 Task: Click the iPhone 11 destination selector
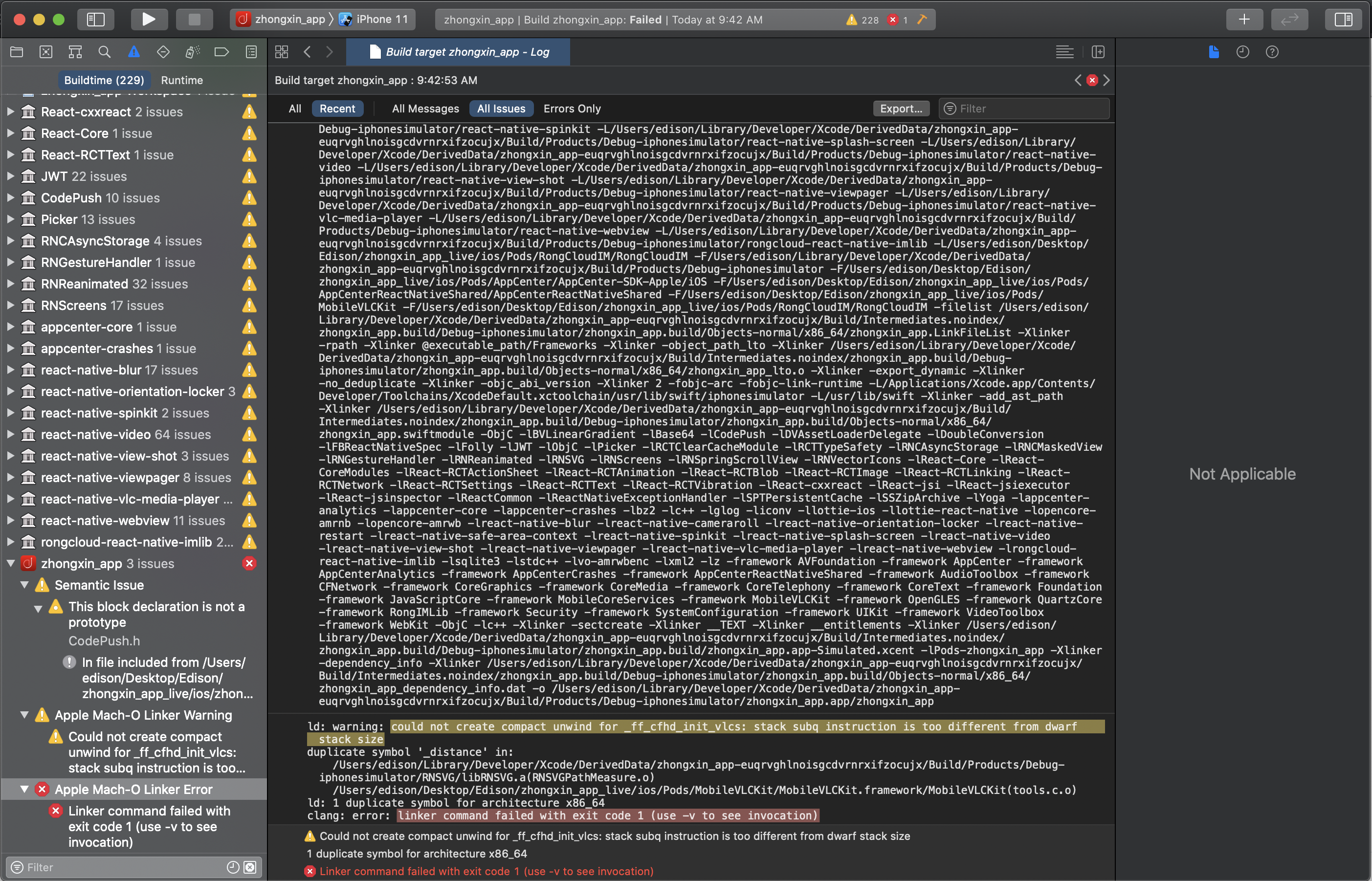[x=376, y=20]
